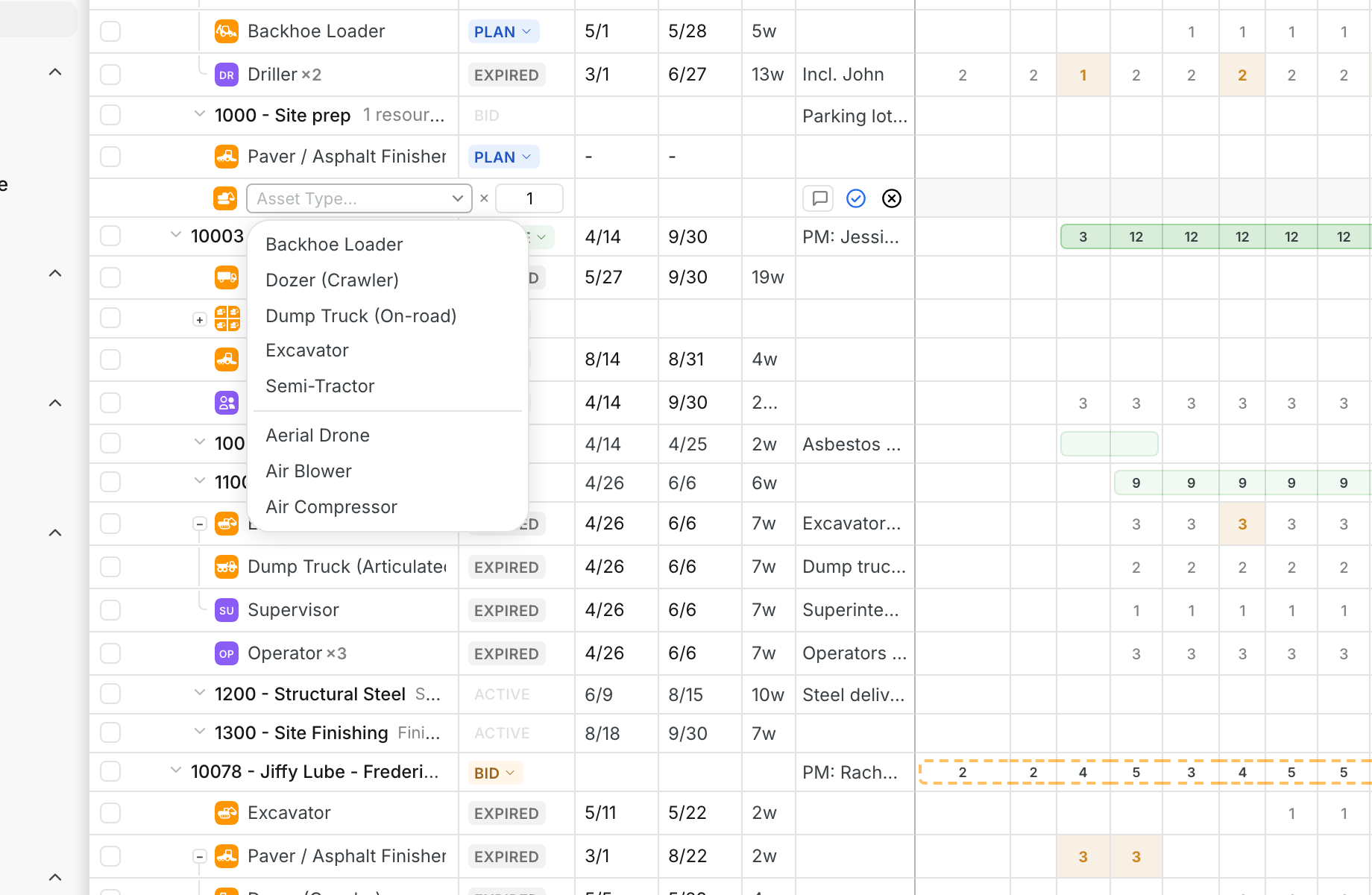This screenshot has height=895, width=1372.
Task: Click the loader icon in 8/14 row
Action: (x=227, y=359)
